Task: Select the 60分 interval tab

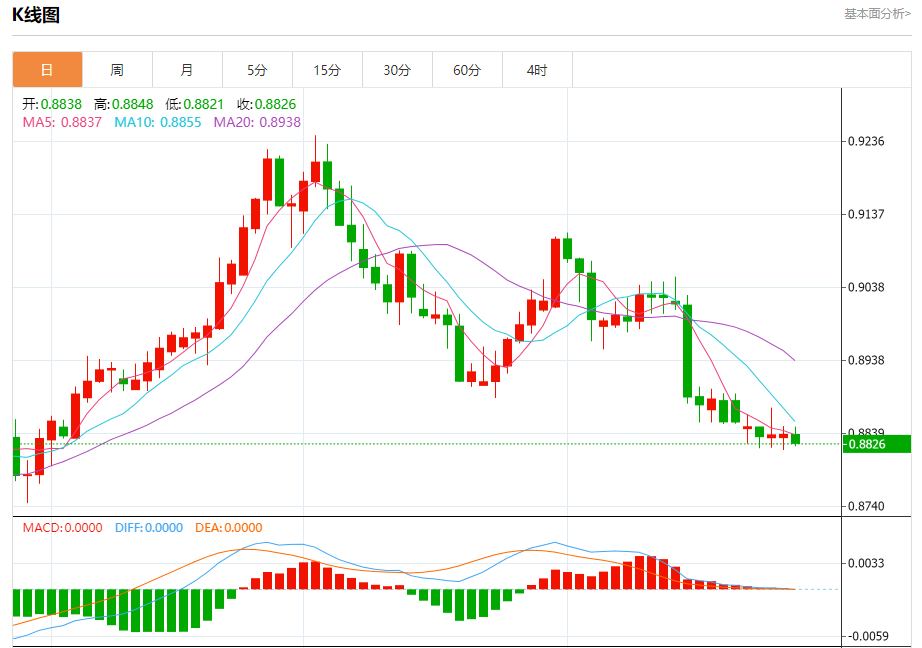Action: coord(467,70)
